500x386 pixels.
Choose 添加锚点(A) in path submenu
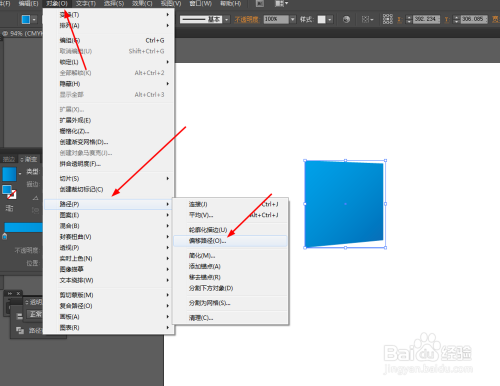pyautogui.click(x=230, y=266)
